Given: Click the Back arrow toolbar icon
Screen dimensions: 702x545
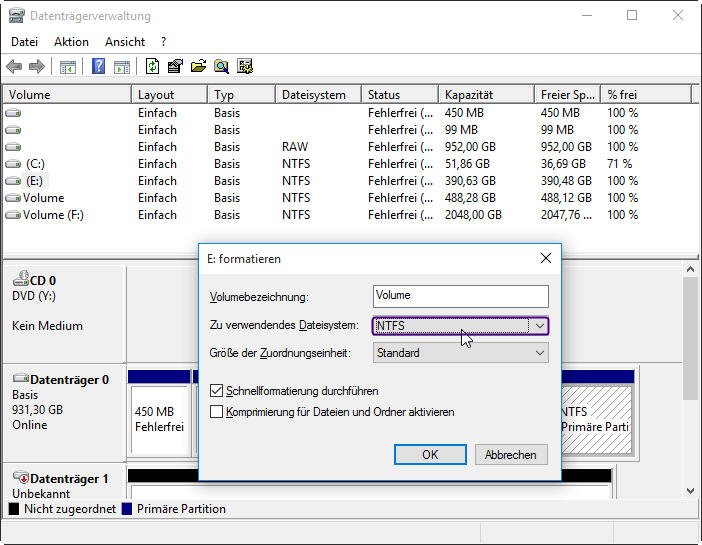Looking at the screenshot, I should click(x=14, y=67).
